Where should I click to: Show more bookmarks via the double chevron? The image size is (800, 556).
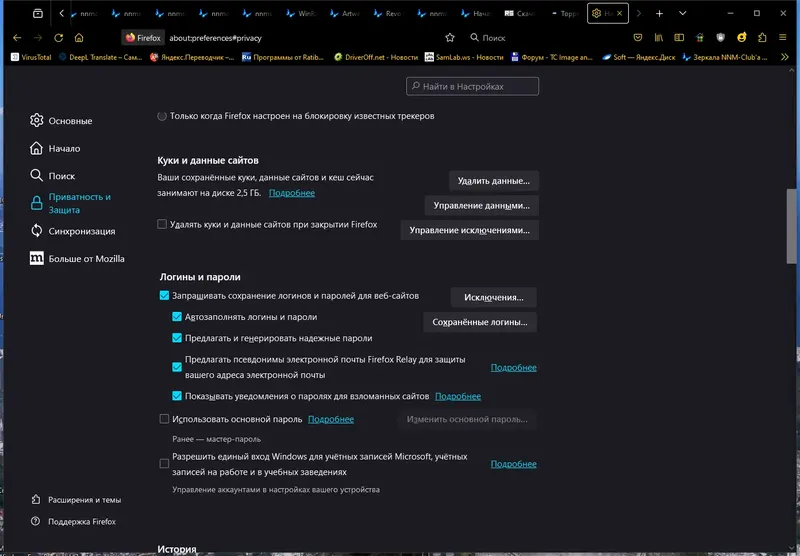pos(785,57)
